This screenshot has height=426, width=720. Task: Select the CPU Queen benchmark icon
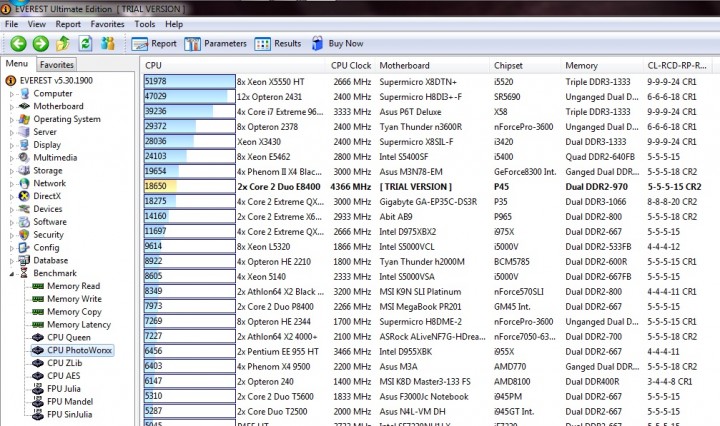[38, 337]
